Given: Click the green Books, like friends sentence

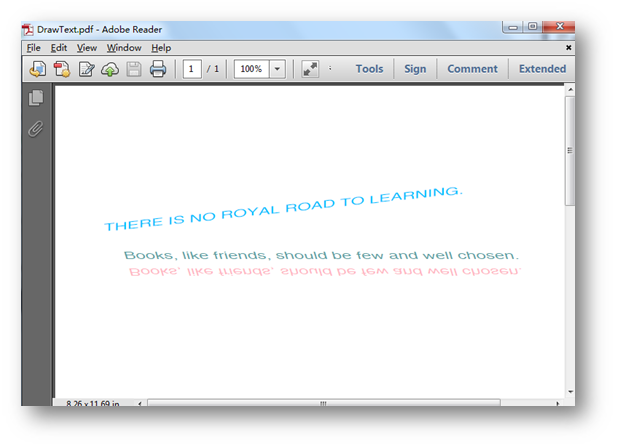Looking at the screenshot, I should coord(321,255).
